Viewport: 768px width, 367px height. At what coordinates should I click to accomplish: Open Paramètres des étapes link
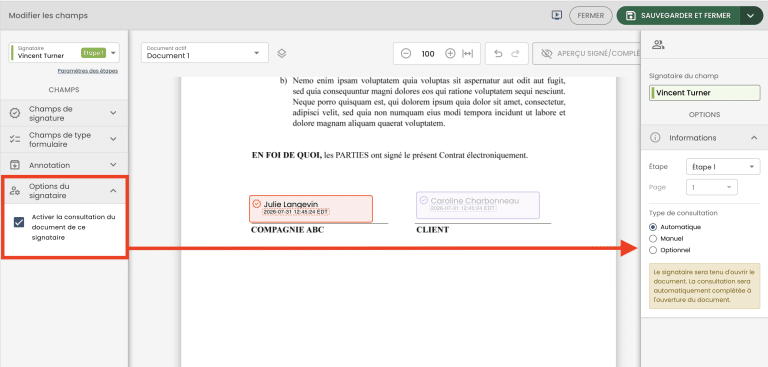point(87,71)
